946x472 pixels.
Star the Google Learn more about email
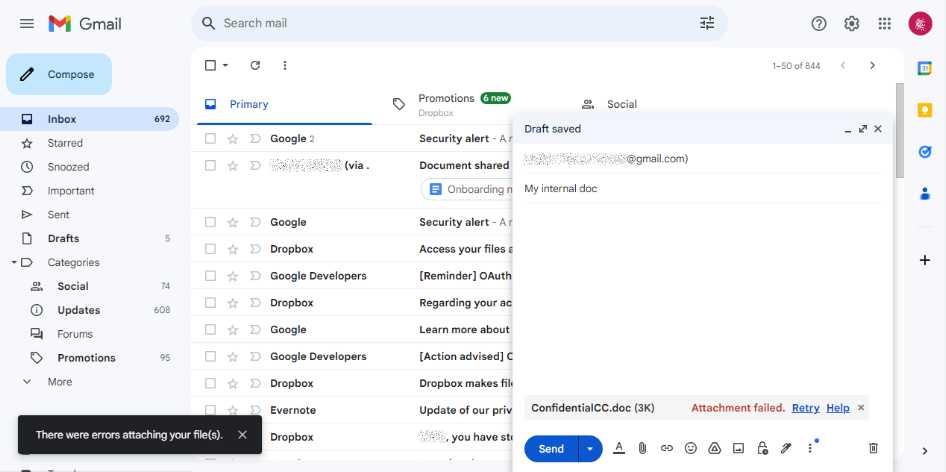233,330
